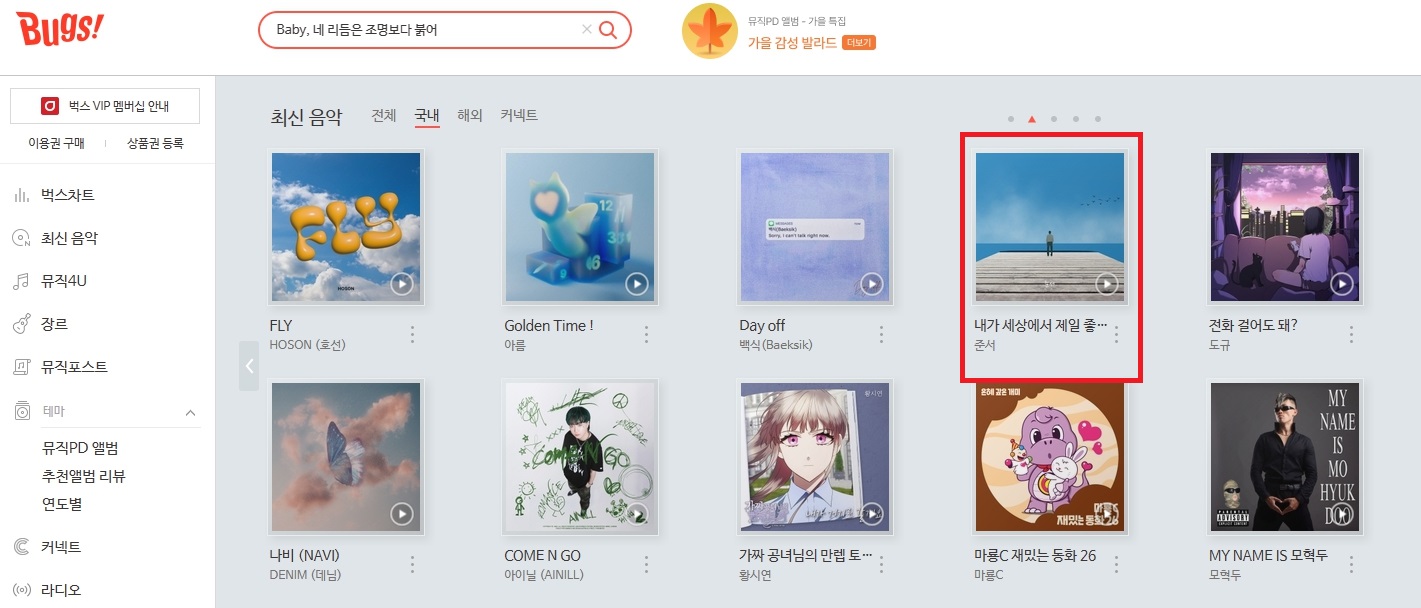Open more options for 전화 걸어도 돼?
1421x608 pixels.
pyautogui.click(x=1351, y=334)
